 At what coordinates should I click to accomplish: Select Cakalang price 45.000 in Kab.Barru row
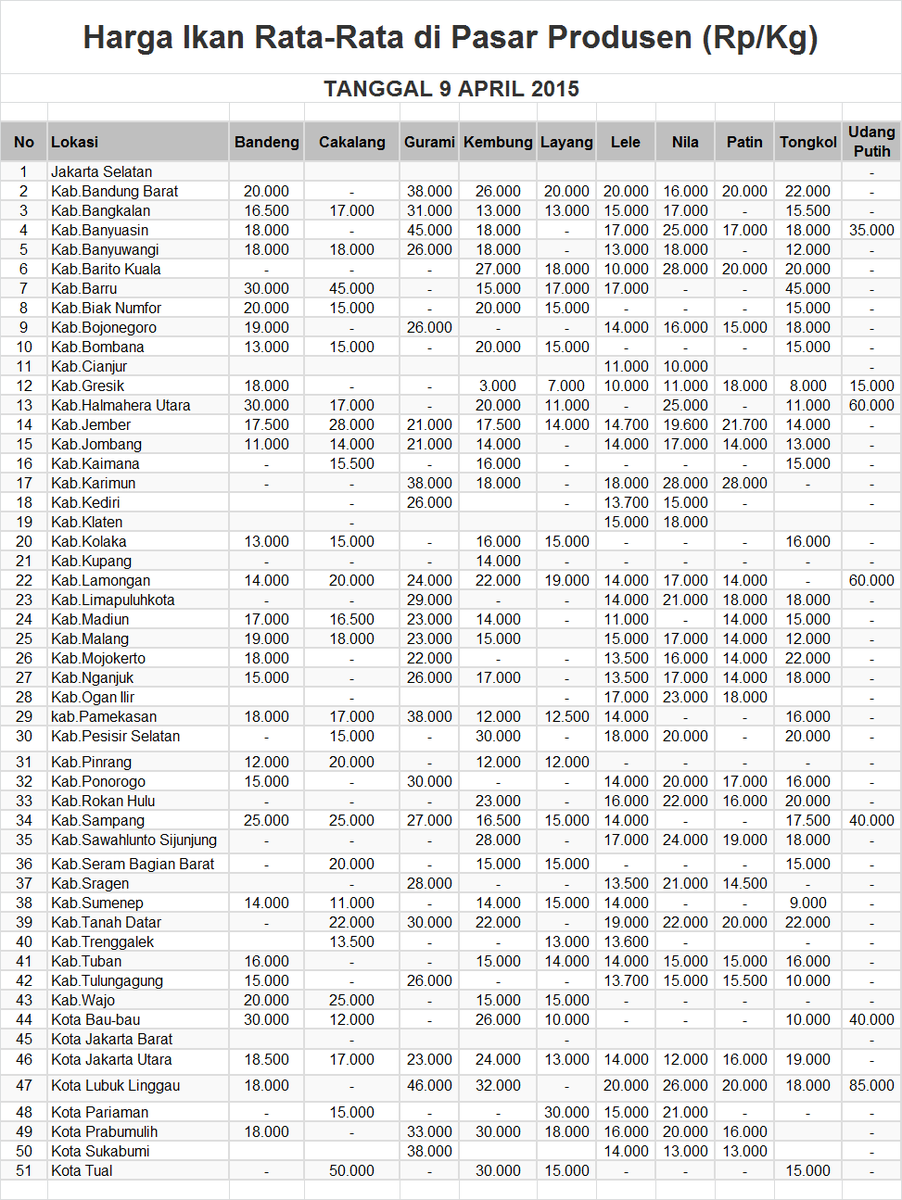click(x=352, y=289)
